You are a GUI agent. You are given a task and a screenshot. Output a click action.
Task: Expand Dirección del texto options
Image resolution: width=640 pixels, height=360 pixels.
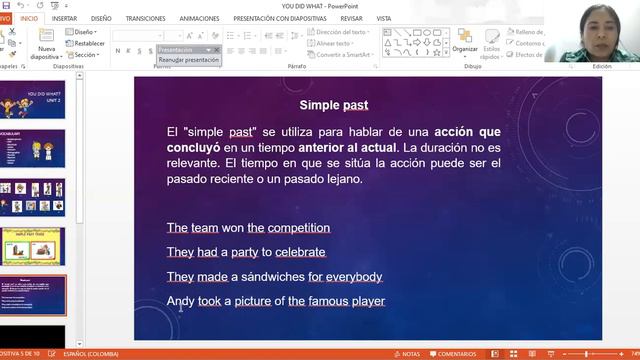(x=338, y=32)
